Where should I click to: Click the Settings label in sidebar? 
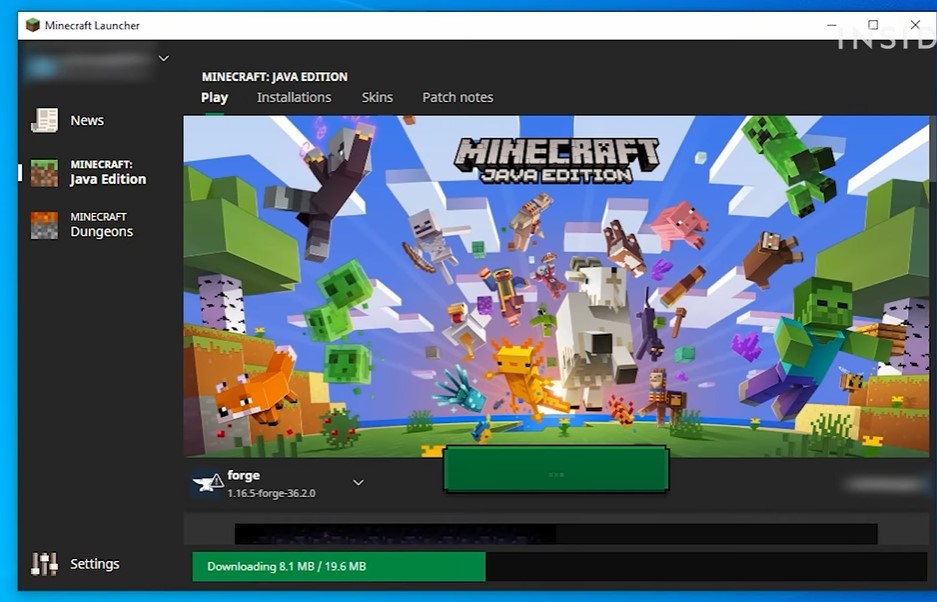95,564
